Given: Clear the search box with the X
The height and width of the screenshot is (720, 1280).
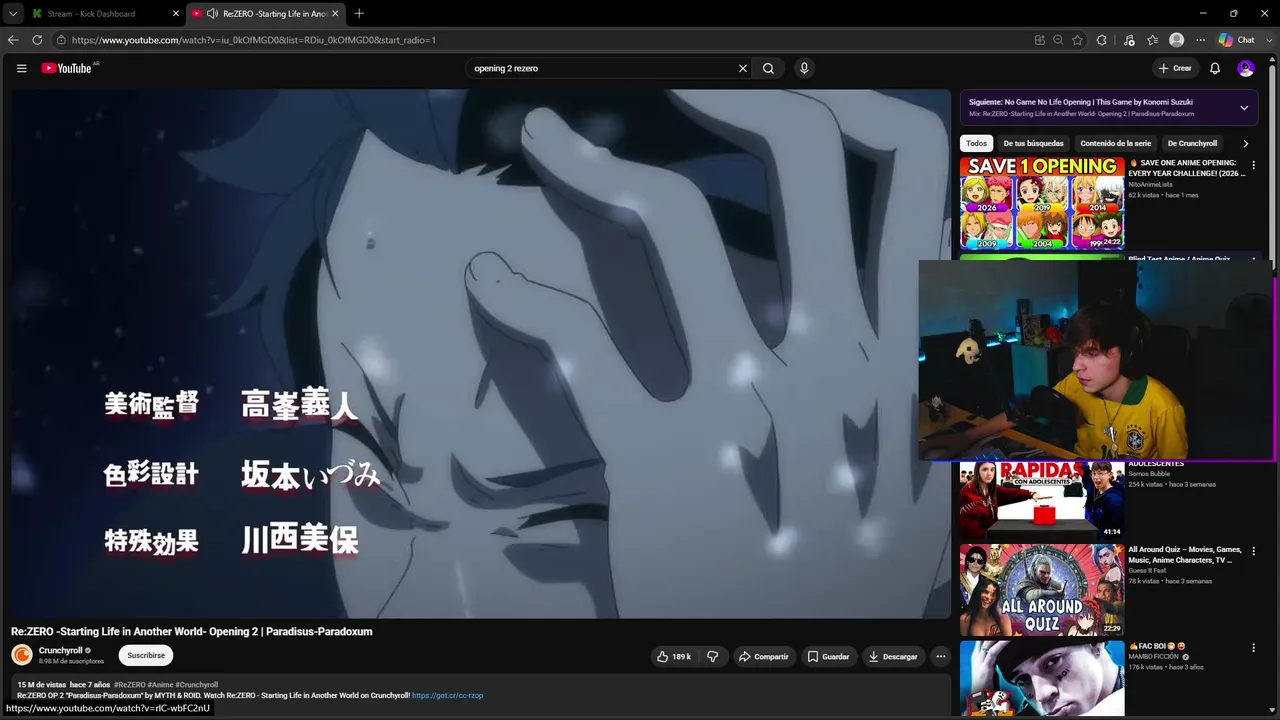Looking at the screenshot, I should click(x=743, y=68).
